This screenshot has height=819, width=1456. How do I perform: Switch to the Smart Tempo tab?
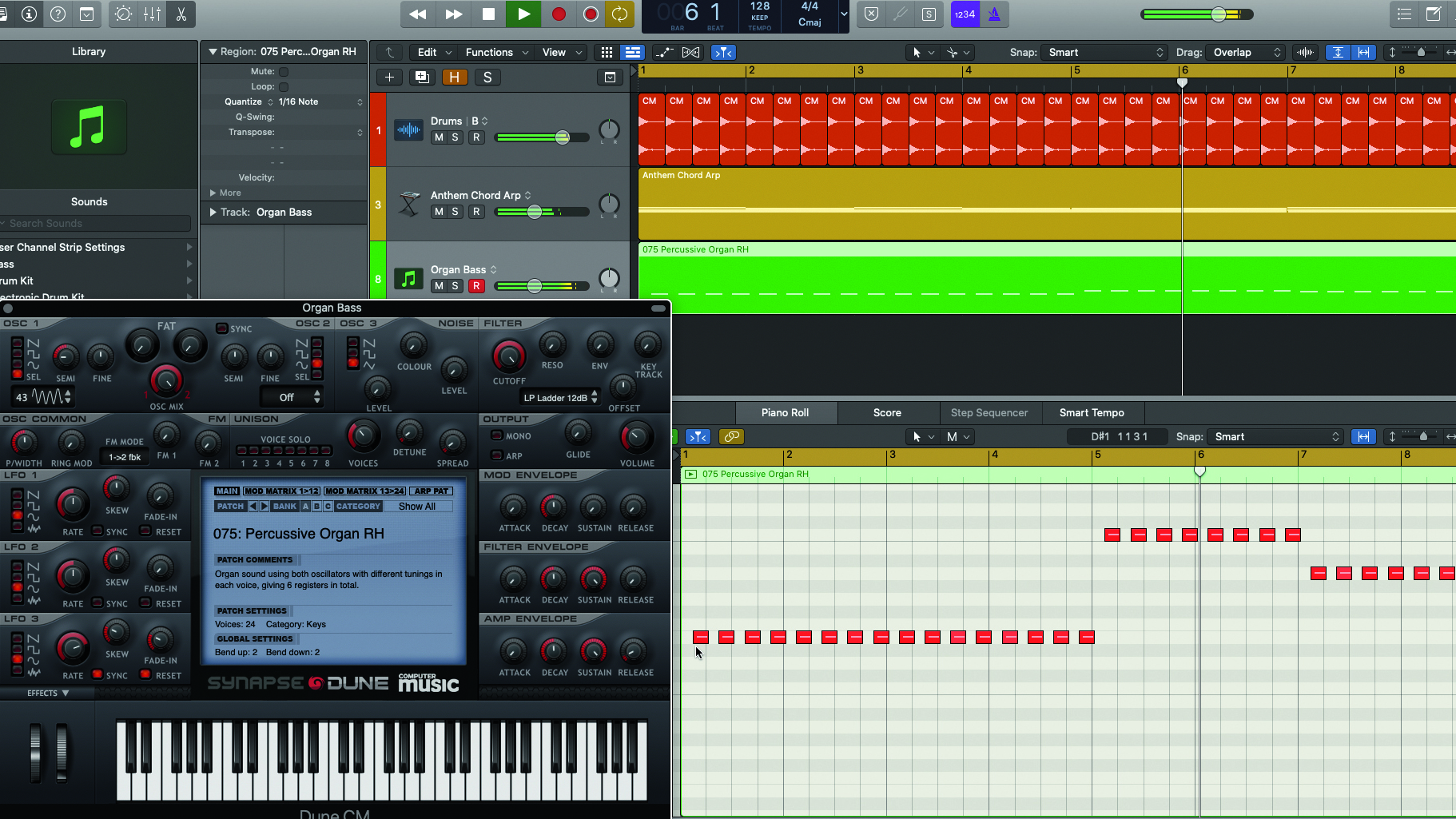pyautogui.click(x=1092, y=413)
